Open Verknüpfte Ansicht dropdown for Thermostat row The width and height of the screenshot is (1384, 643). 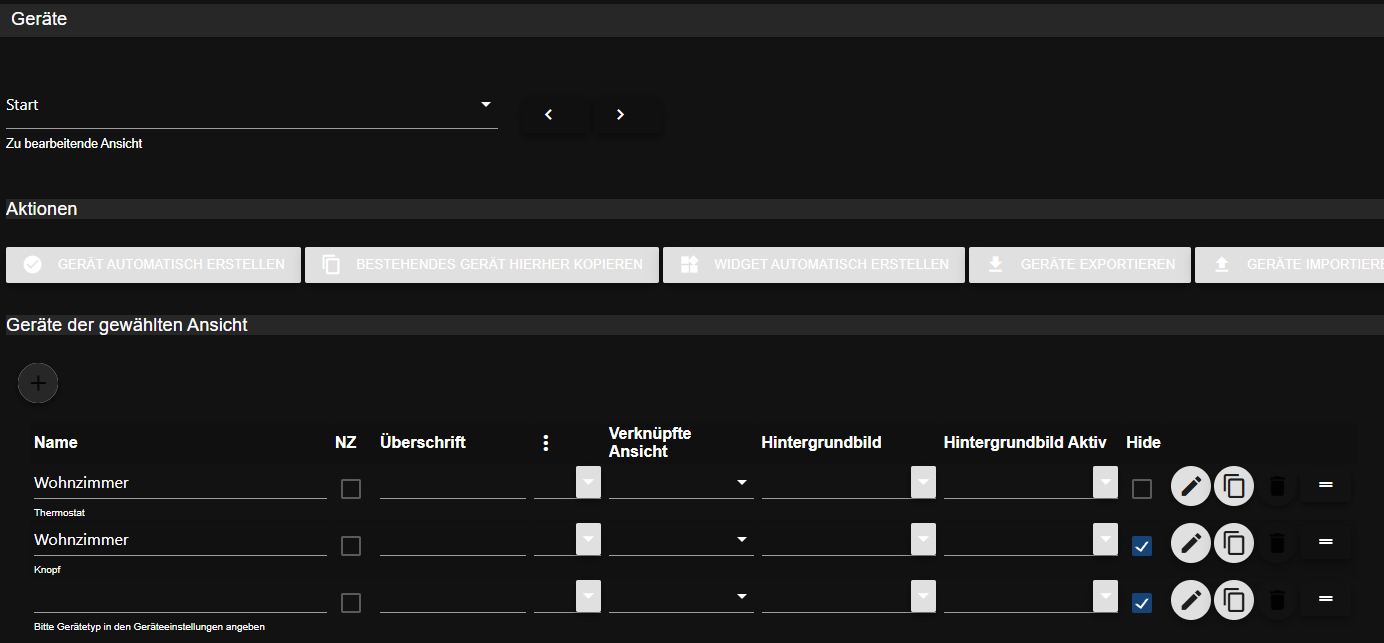pos(680,482)
